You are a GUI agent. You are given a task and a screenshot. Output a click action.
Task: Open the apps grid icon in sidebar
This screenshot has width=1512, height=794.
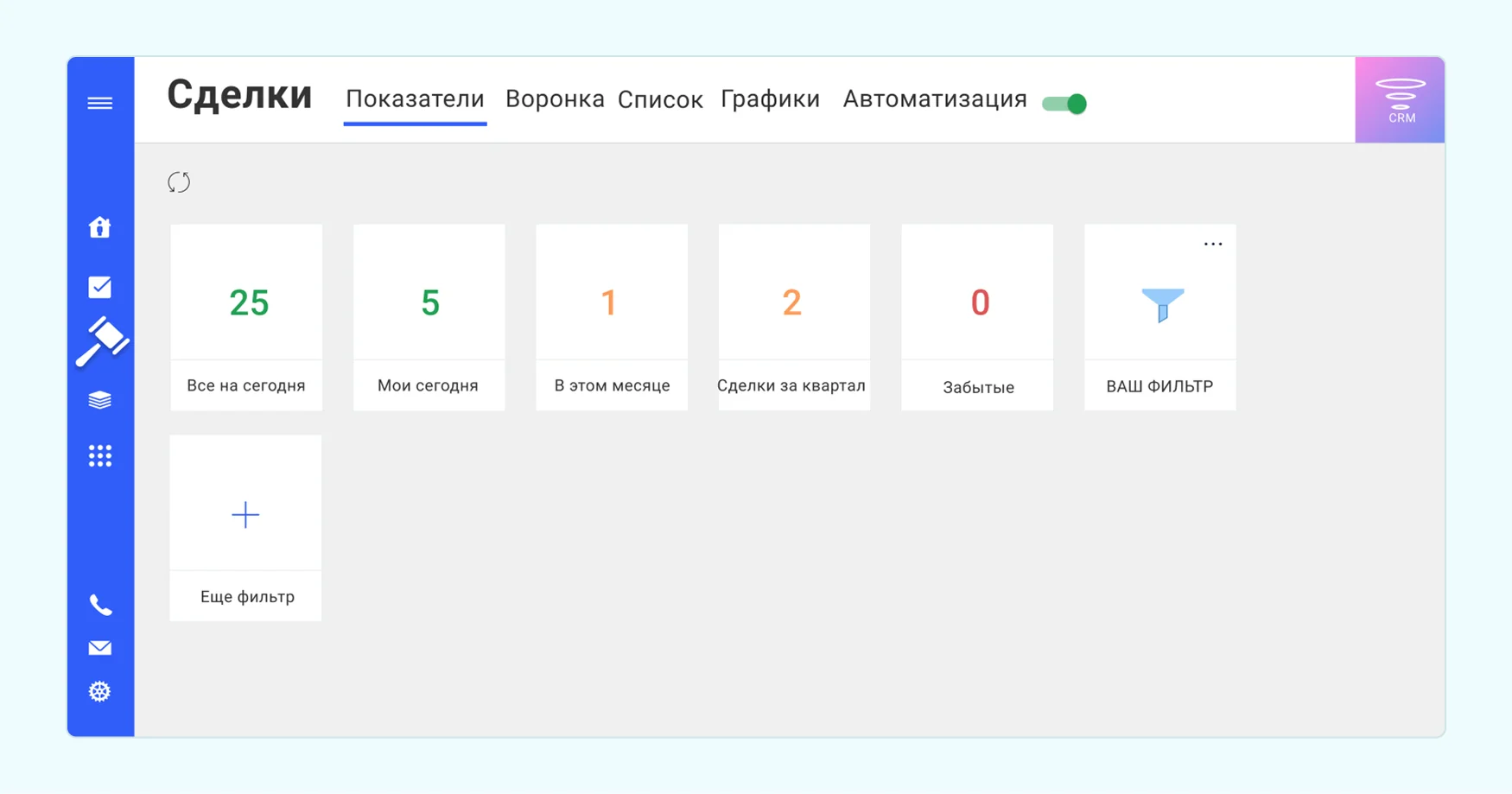[100, 456]
